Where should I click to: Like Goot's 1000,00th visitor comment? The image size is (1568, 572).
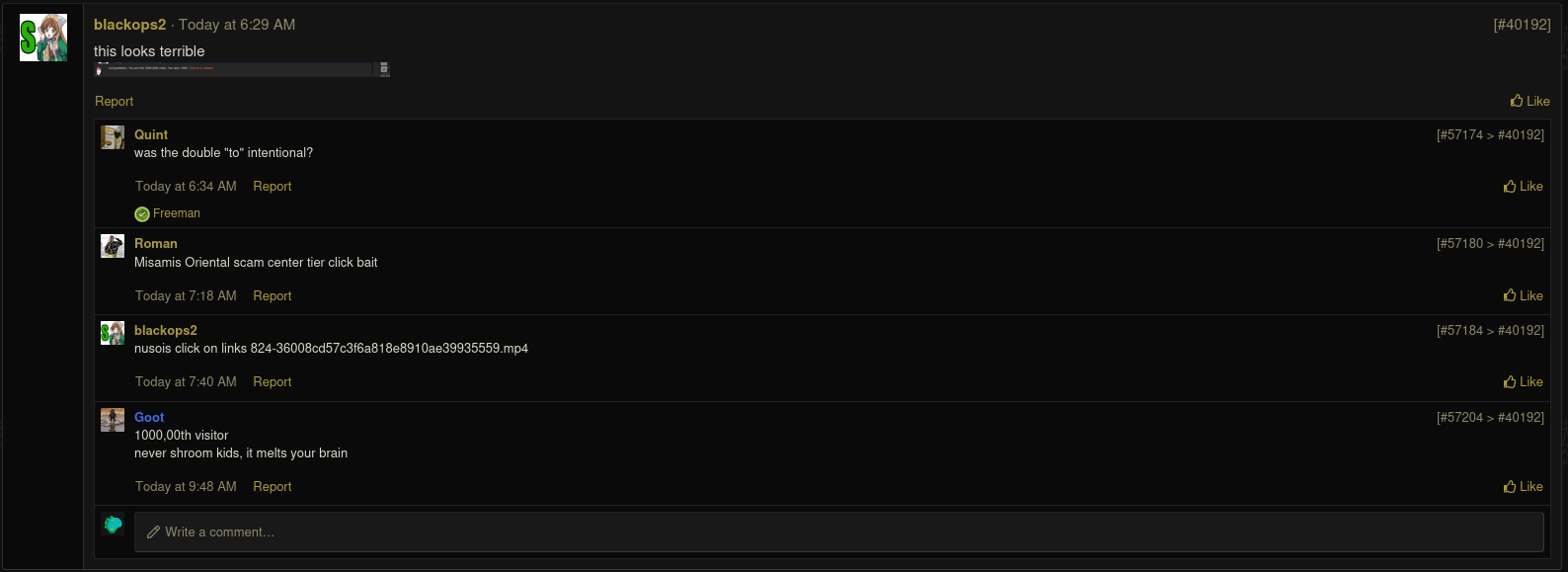1523,486
